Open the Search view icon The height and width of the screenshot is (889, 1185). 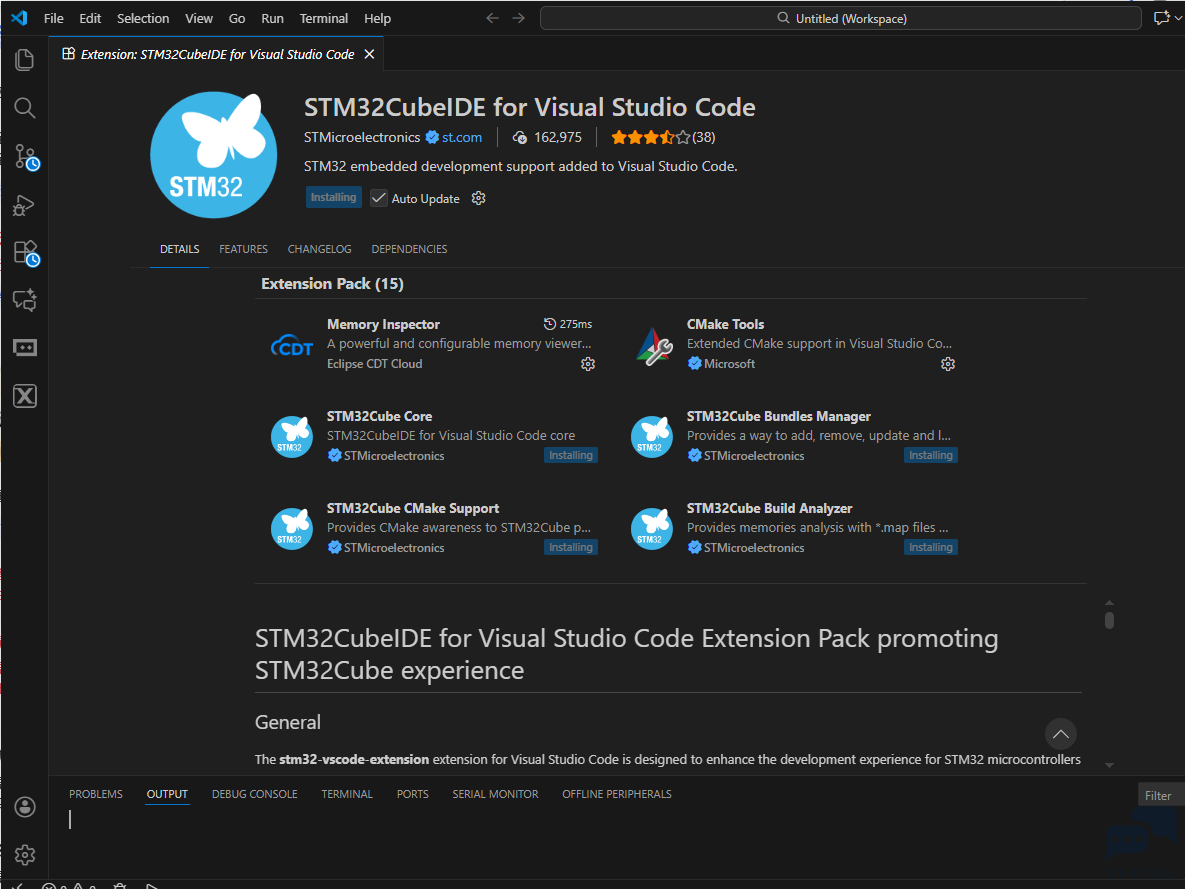[25, 108]
